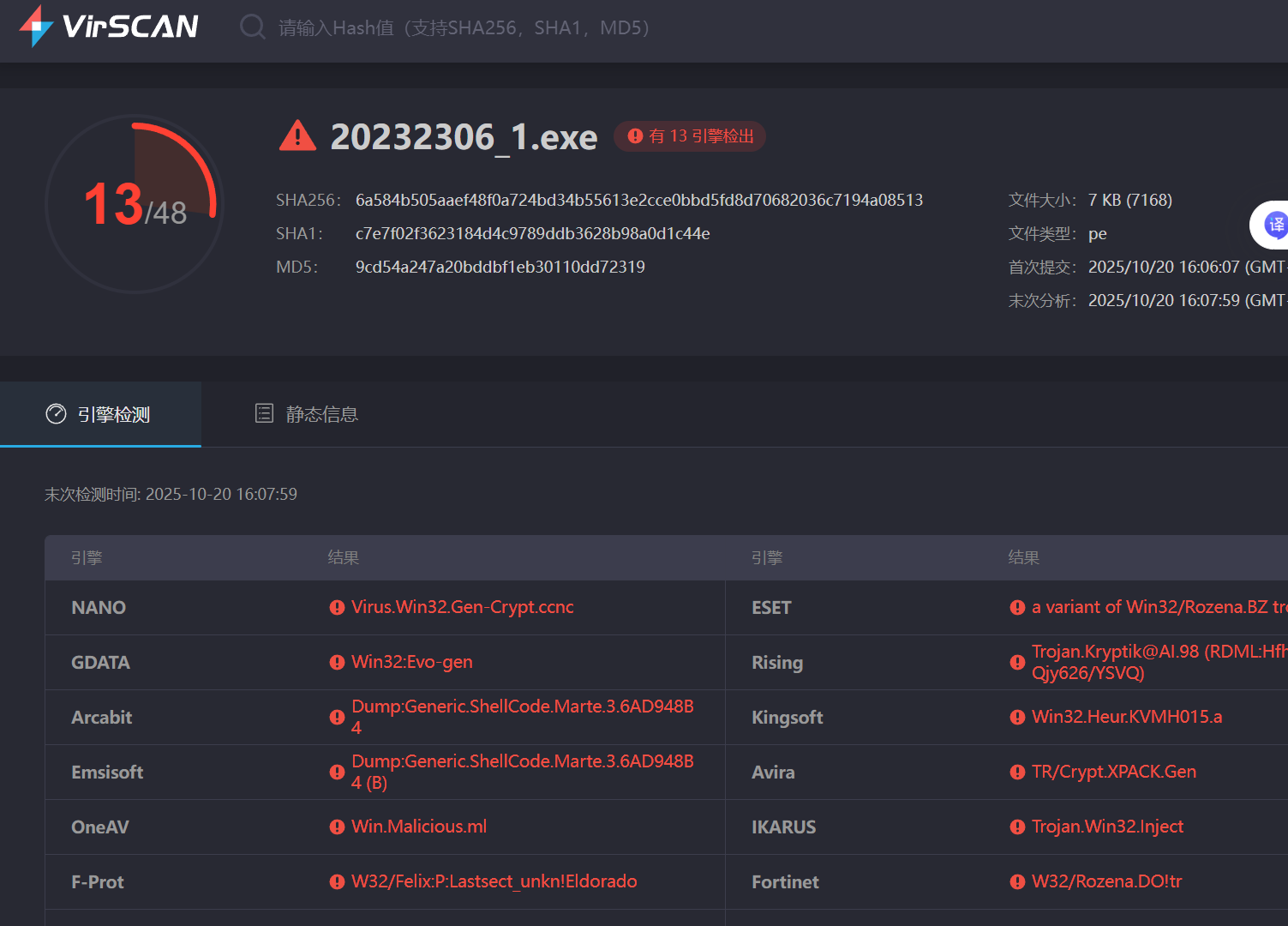Click the red warning triangle beside filename
Screen dimensions: 1288x926
[297, 135]
